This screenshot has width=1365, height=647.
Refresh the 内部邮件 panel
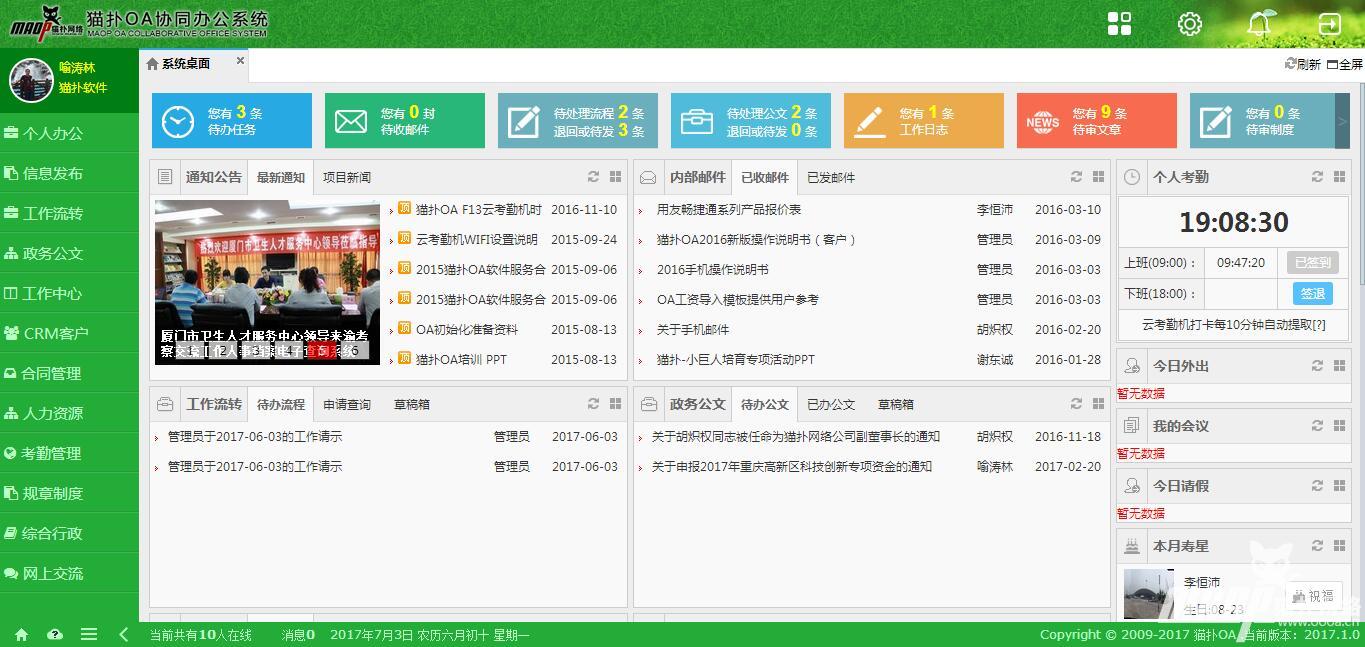point(1076,177)
